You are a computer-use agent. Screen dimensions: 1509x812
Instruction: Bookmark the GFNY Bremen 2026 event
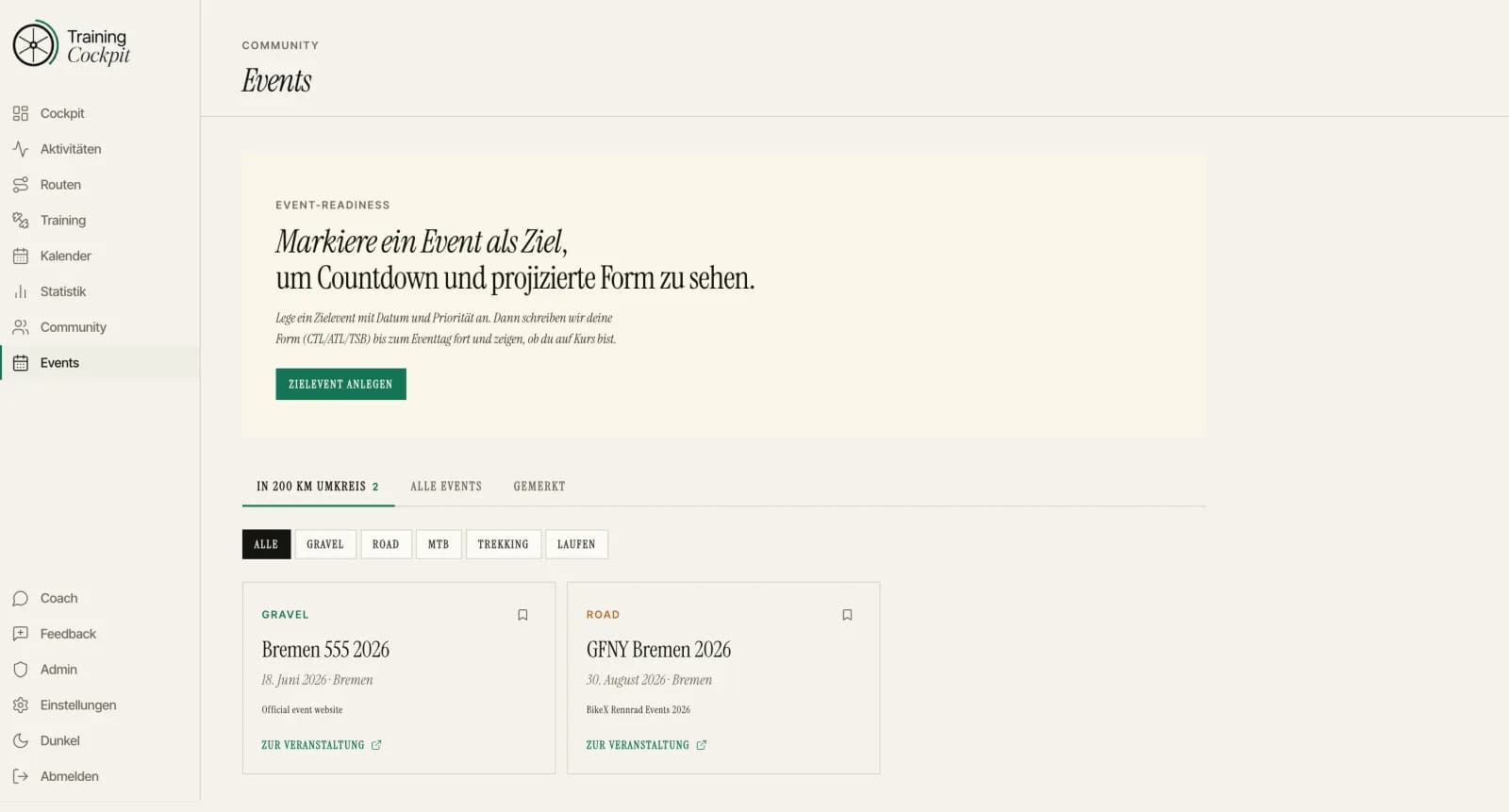point(847,615)
